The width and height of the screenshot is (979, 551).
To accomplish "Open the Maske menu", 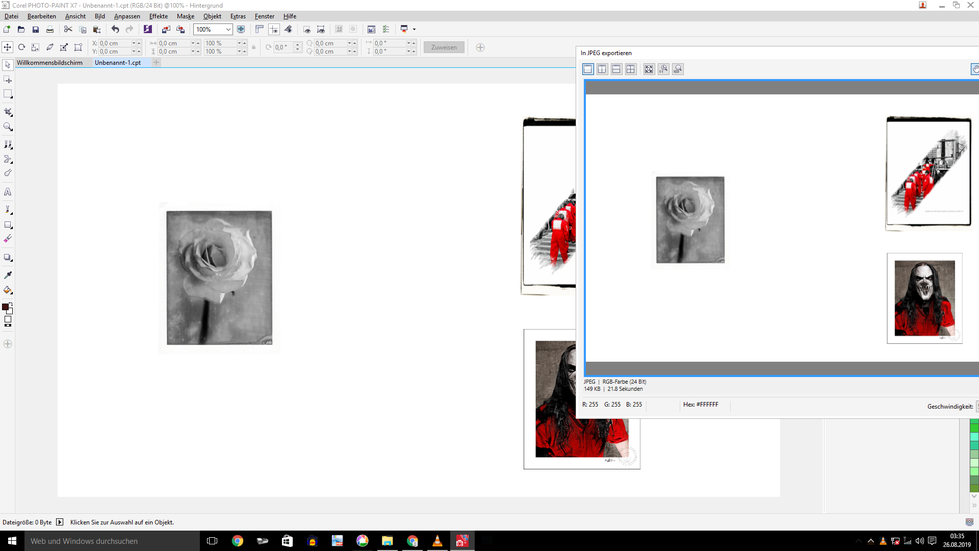I will point(185,16).
